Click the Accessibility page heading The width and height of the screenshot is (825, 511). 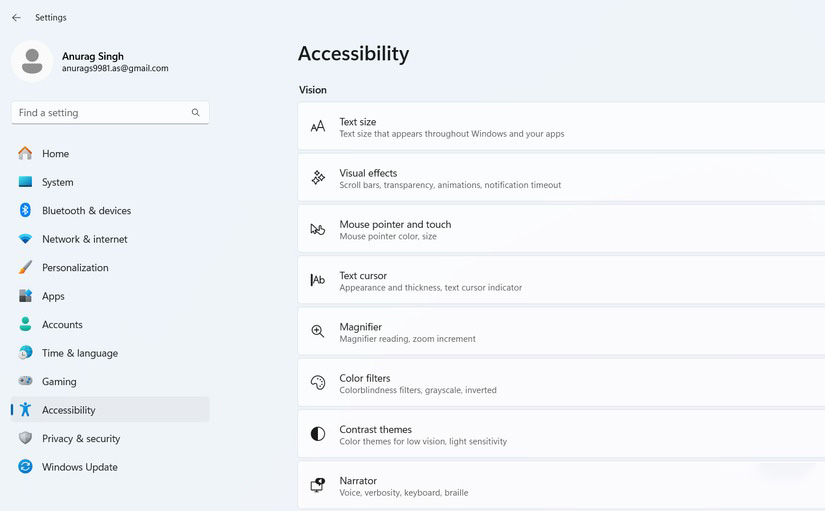[354, 54]
